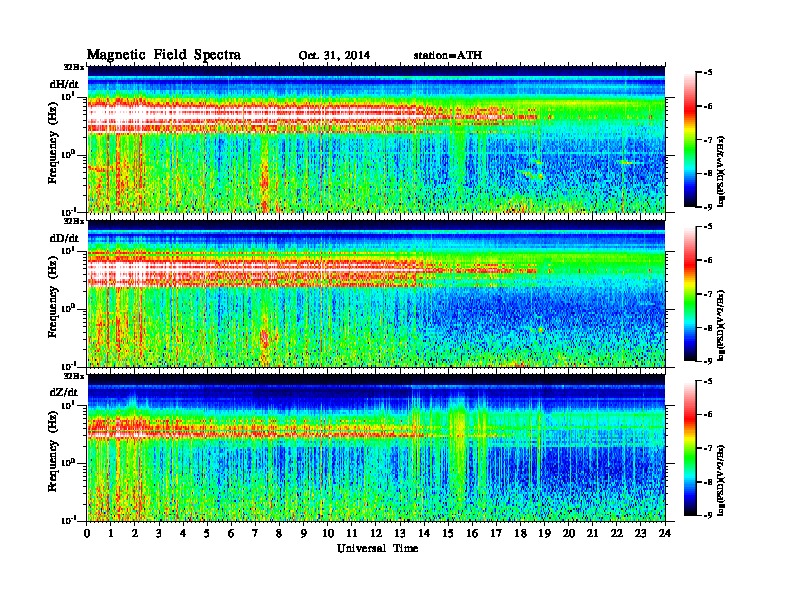Select the dD/dt panel color scale bar
792x612 pixels.
(690, 294)
